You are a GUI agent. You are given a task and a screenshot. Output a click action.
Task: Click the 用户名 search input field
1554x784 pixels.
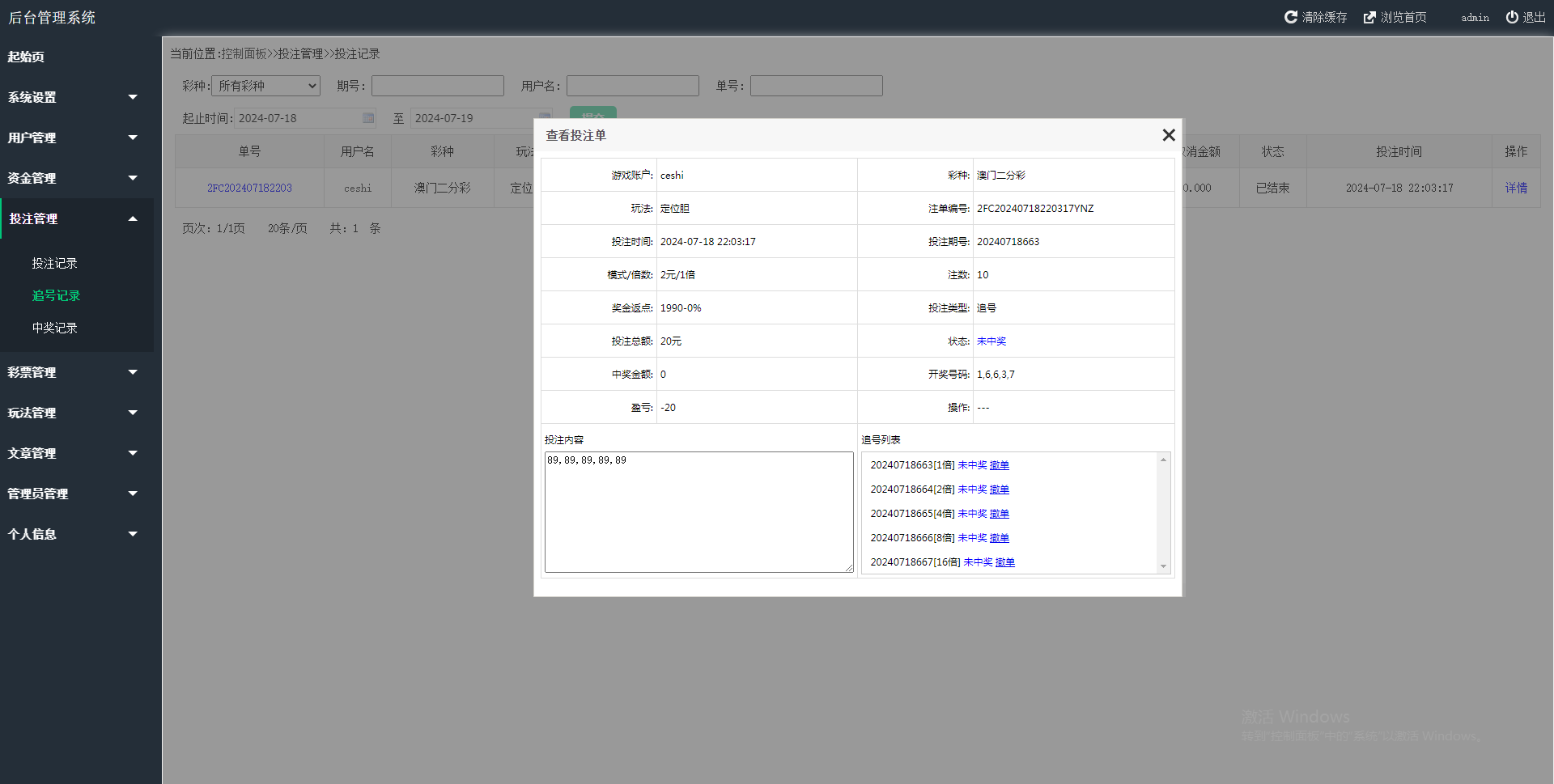[x=632, y=86]
